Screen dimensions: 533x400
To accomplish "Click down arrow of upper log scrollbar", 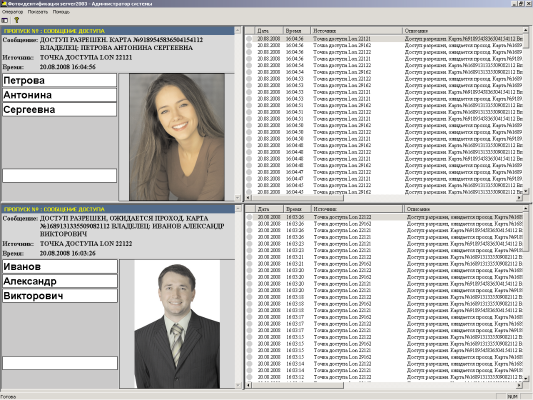I will [x=526, y=192].
